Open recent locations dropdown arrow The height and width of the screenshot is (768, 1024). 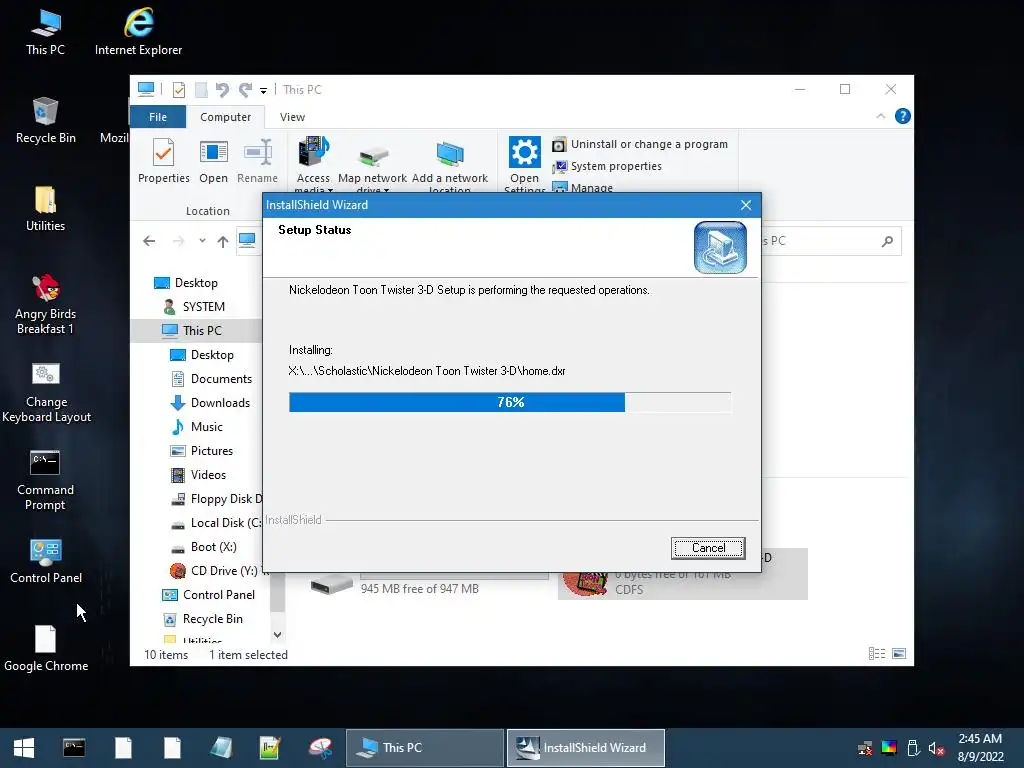click(x=202, y=241)
